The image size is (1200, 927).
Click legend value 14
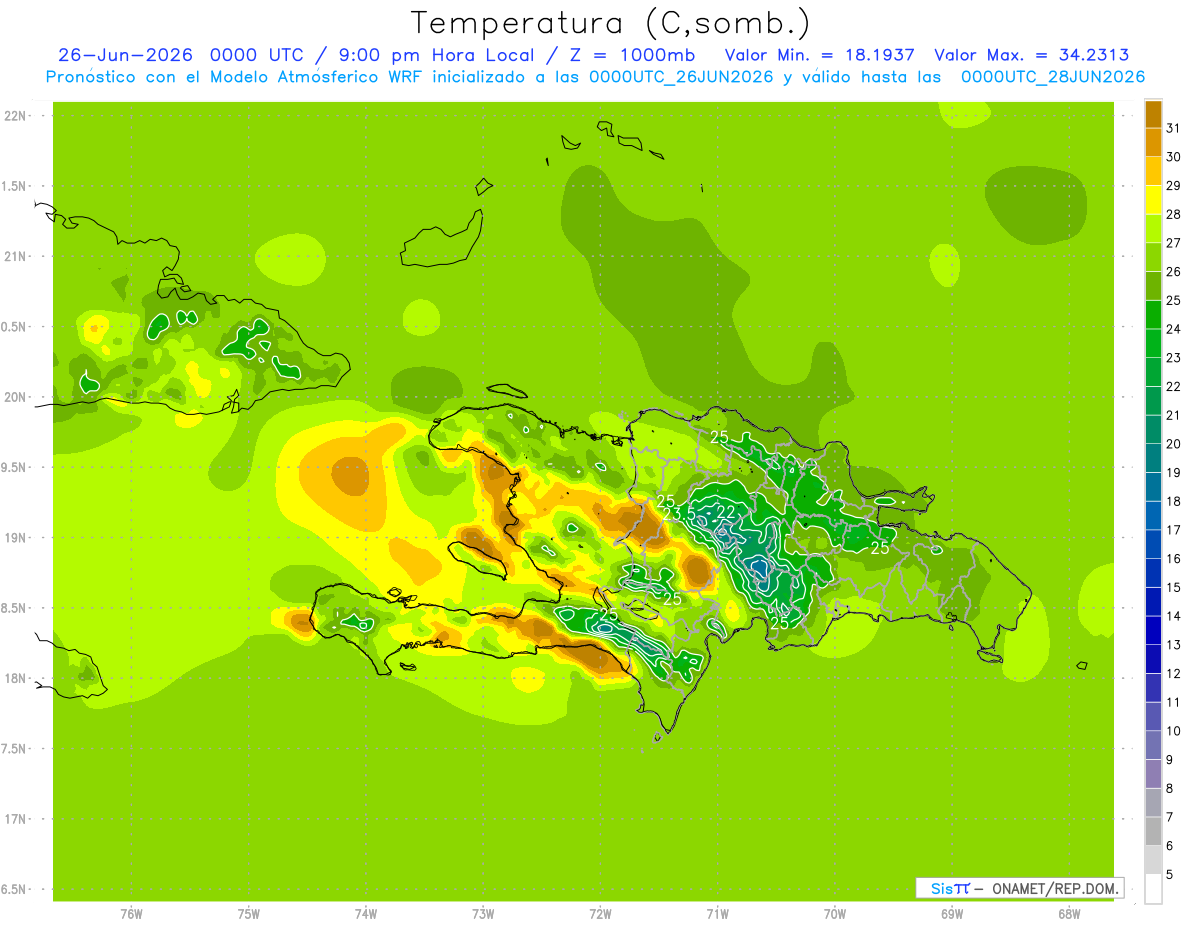[x=1174, y=616]
